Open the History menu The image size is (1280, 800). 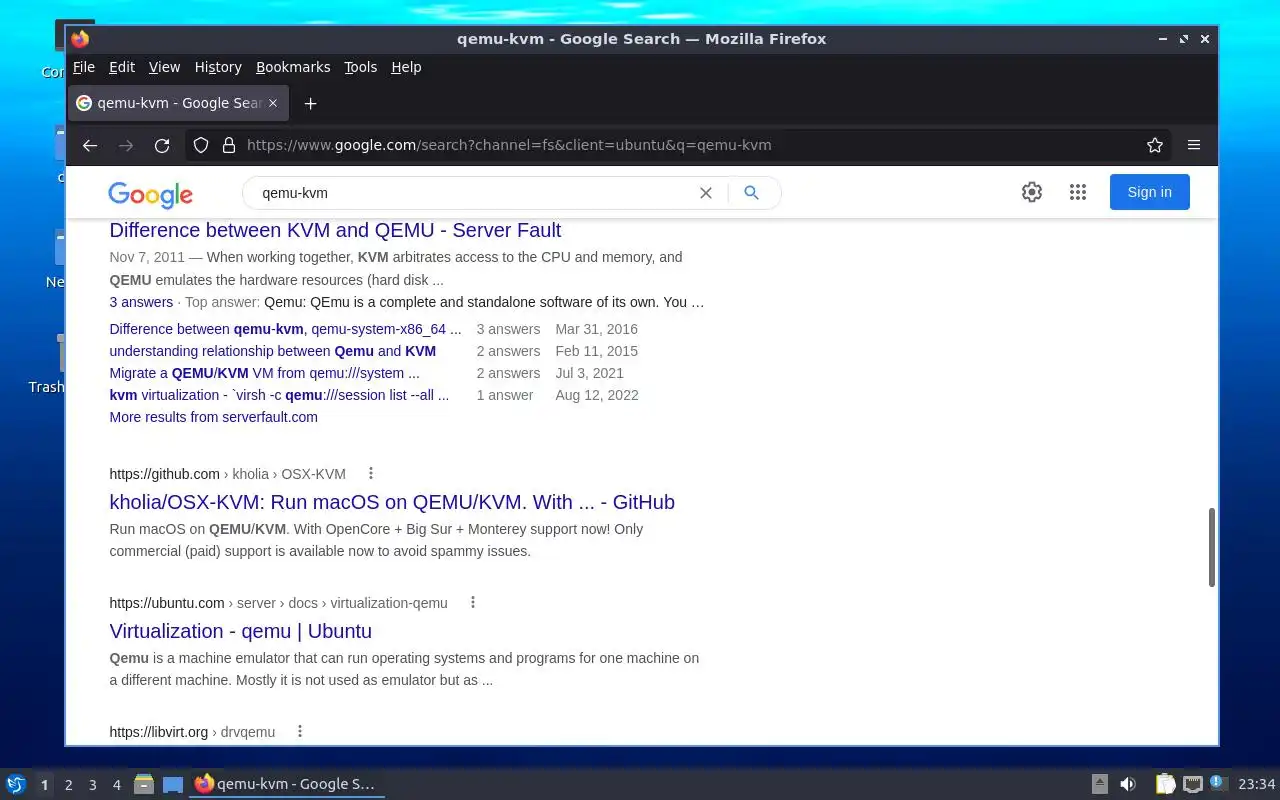point(218,67)
